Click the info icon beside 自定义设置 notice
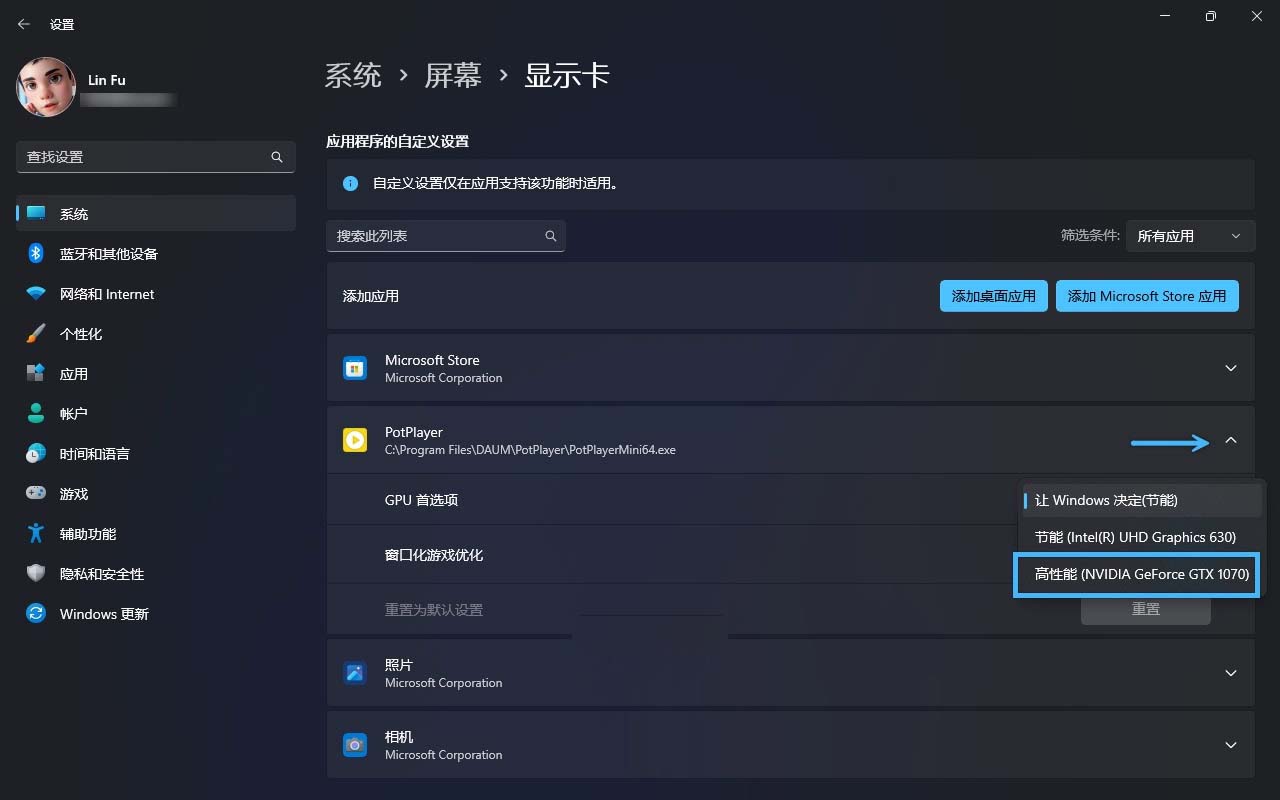Screen dimensions: 1280x800 (351, 184)
